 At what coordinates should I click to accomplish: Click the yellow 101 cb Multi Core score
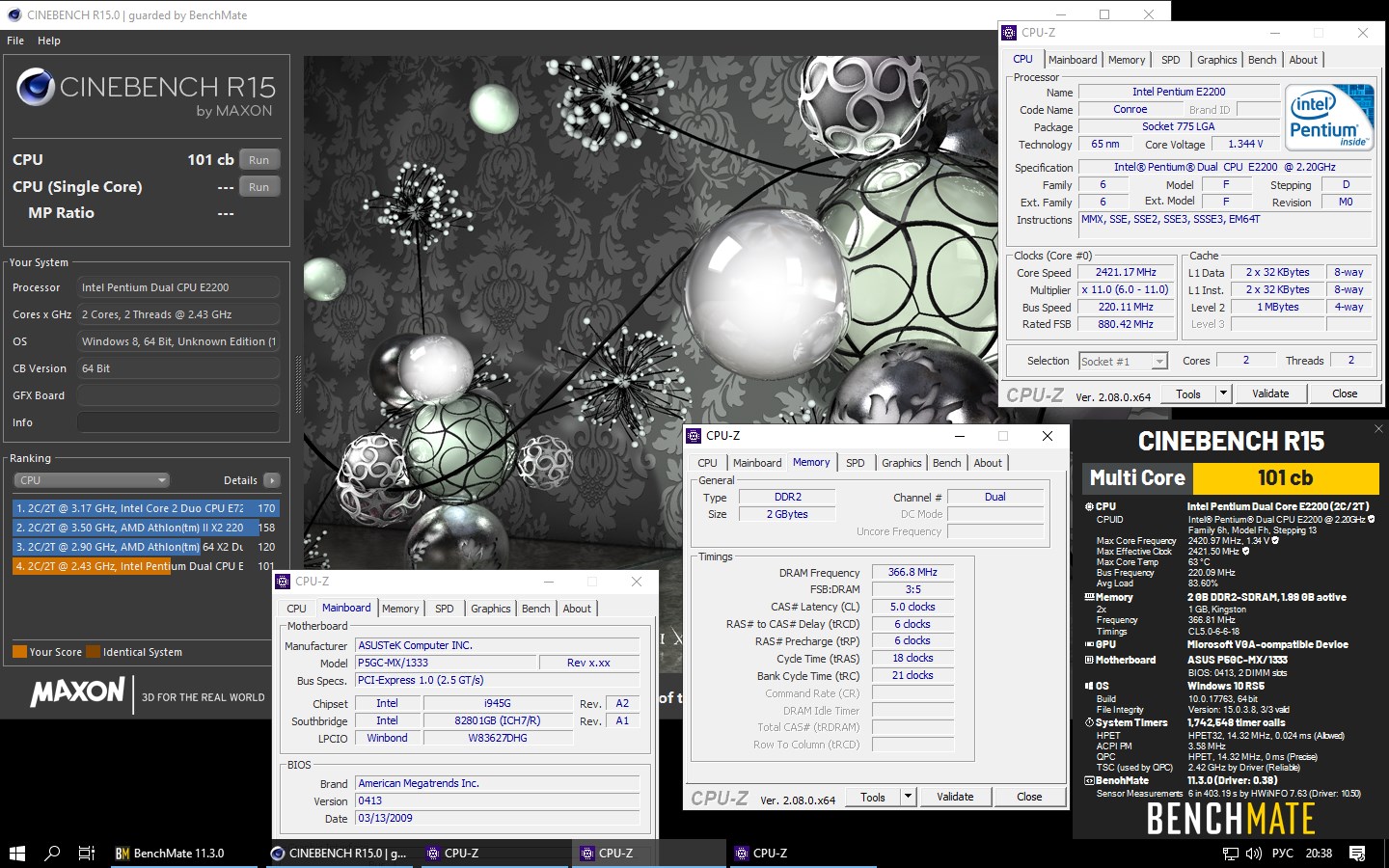[x=1285, y=478]
